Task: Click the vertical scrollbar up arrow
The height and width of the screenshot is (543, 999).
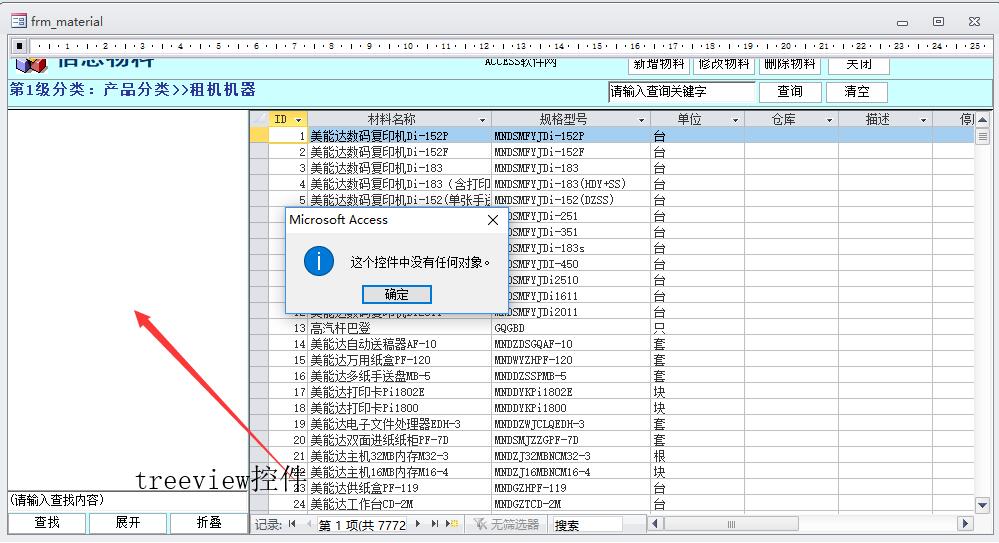Action: pyautogui.click(x=982, y=120)
